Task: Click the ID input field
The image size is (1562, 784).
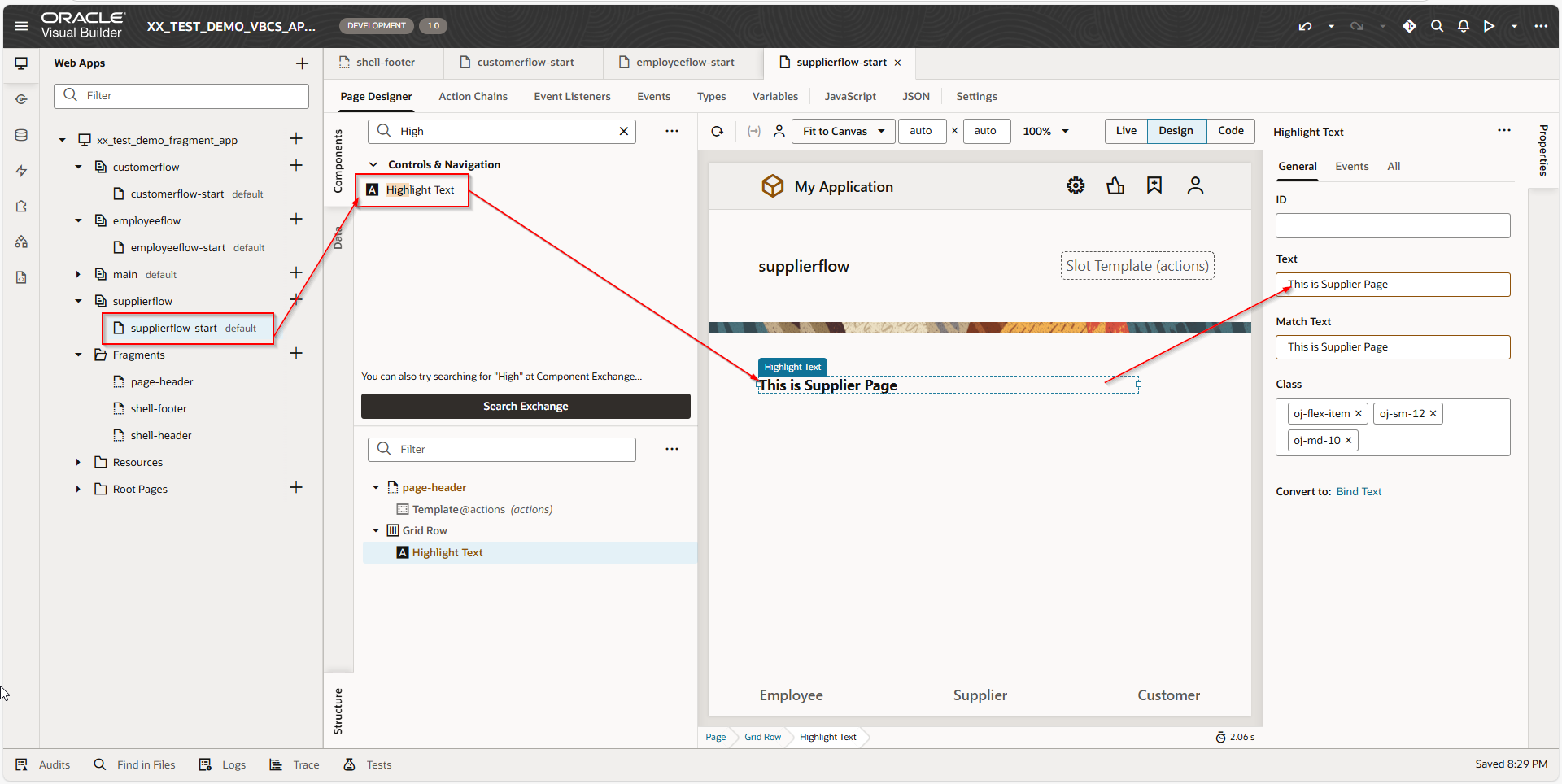Action: 1392,225
